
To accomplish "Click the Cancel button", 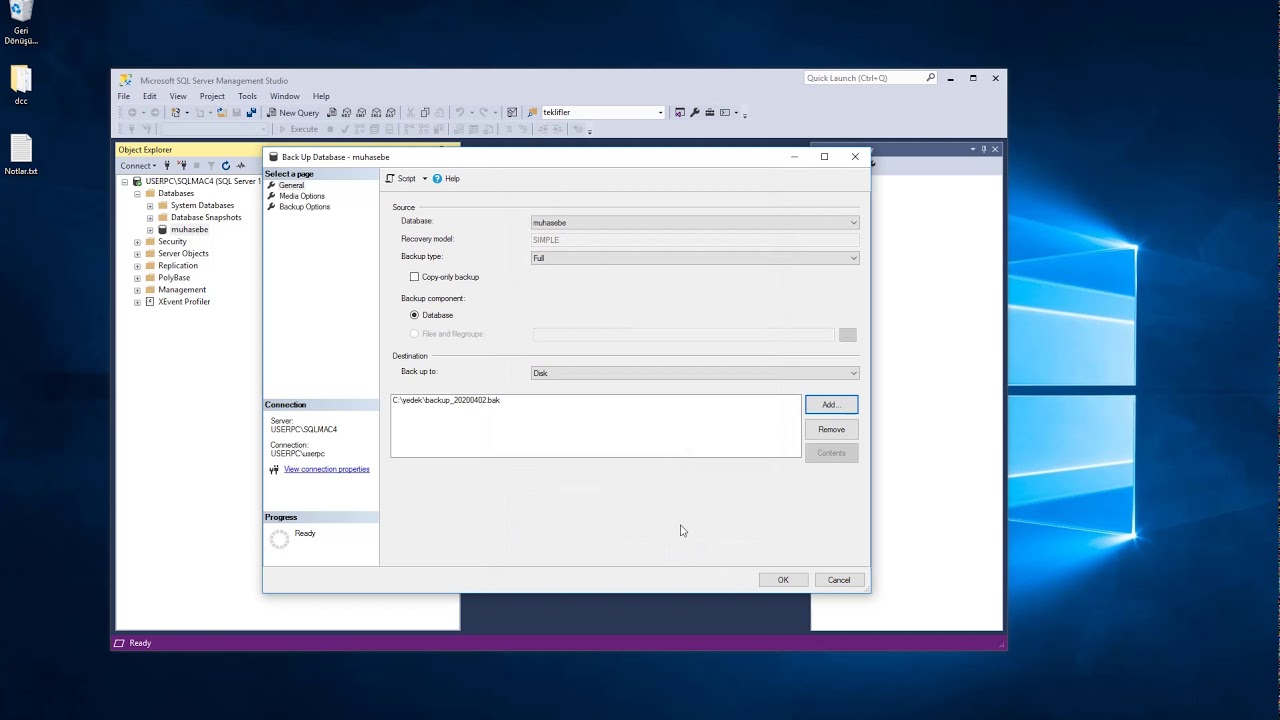I will (x=839, y=580).
